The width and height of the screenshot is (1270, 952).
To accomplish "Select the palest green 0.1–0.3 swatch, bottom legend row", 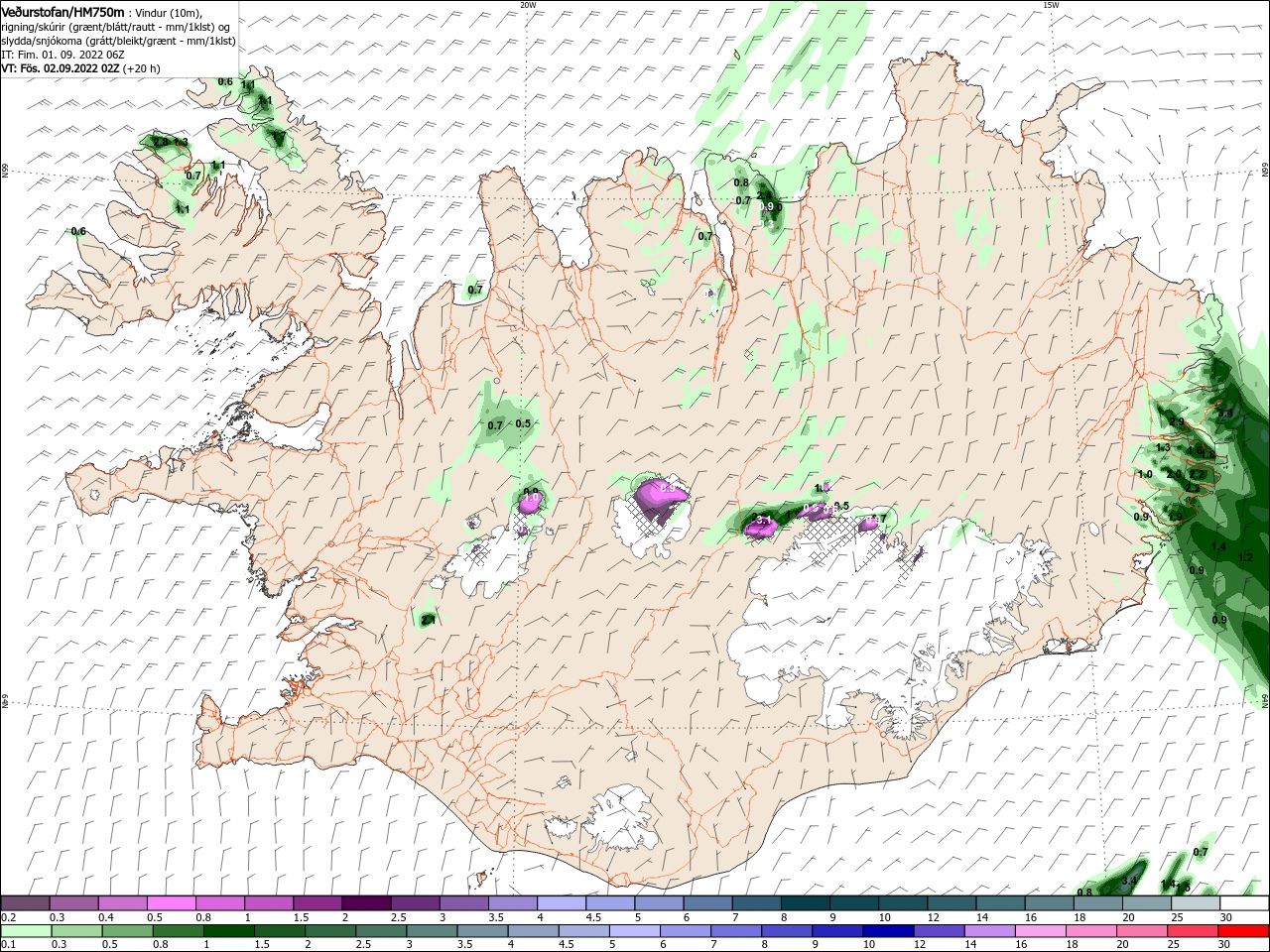I will (x=26, y=931).
